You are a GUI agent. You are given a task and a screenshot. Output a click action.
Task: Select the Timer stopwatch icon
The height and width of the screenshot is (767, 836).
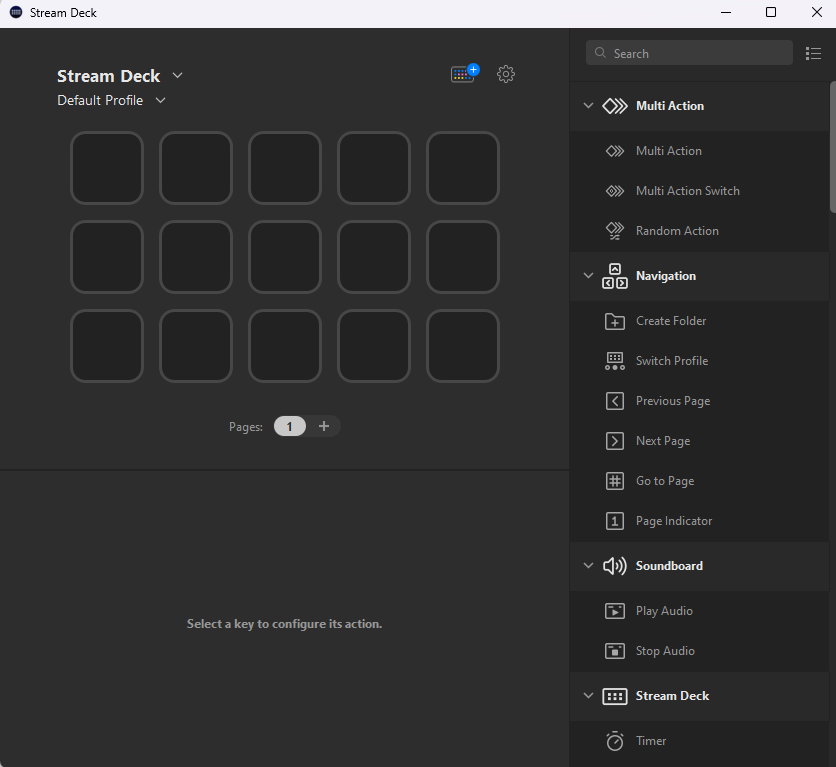(615, 741)
